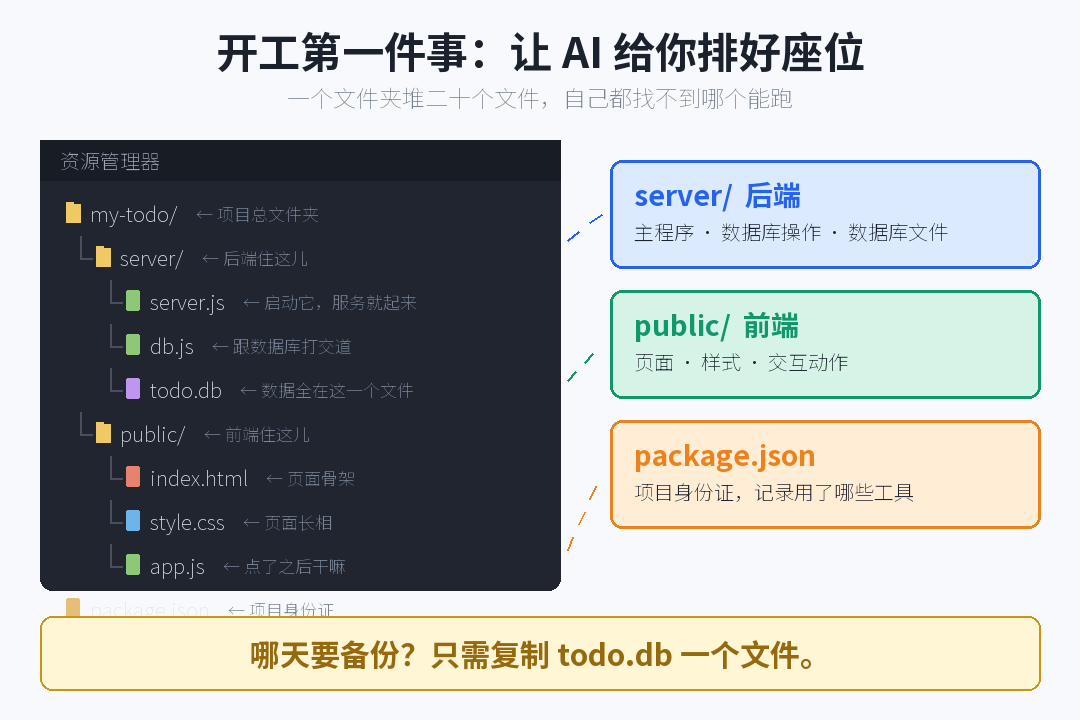Select the server/ folder name

[151, 259]
